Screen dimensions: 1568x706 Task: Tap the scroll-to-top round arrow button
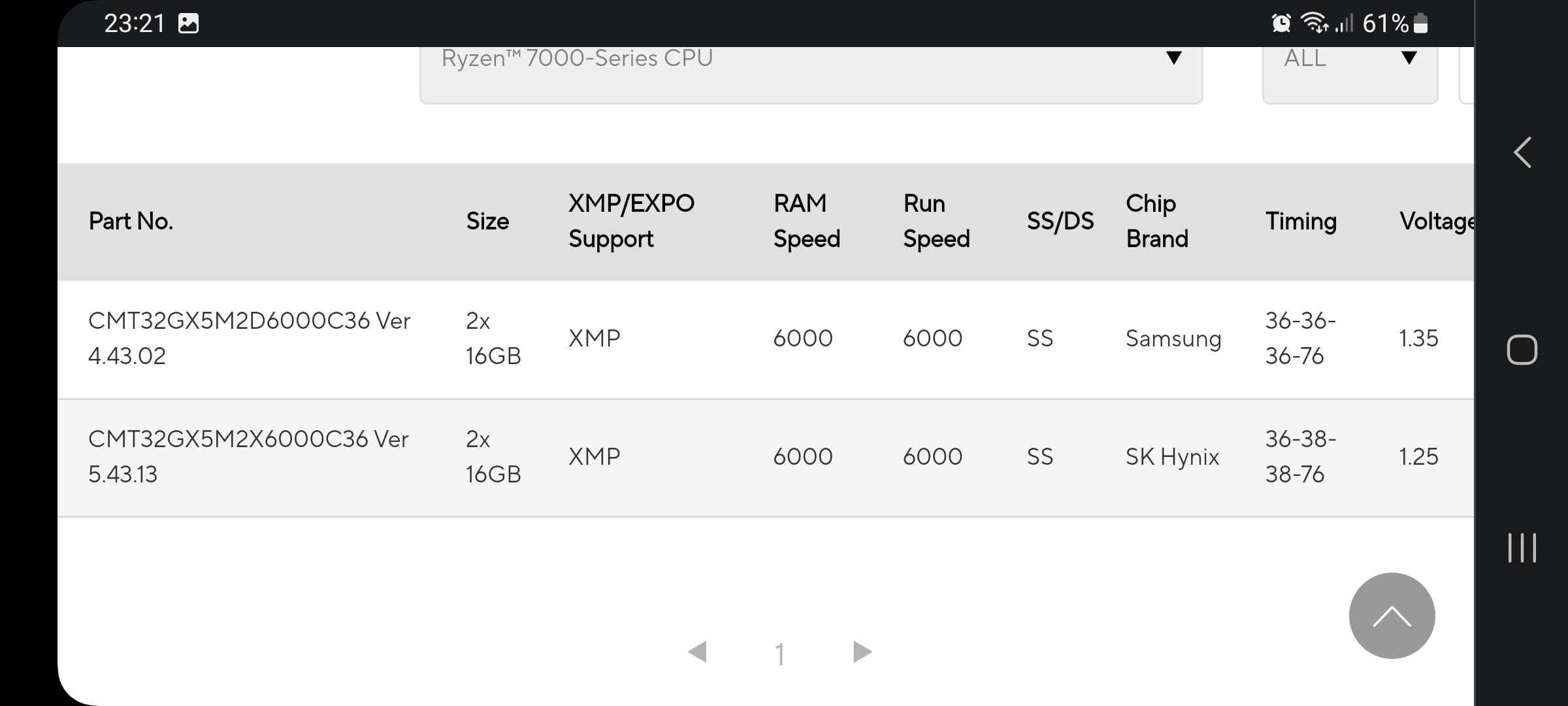coord(1392,616)
